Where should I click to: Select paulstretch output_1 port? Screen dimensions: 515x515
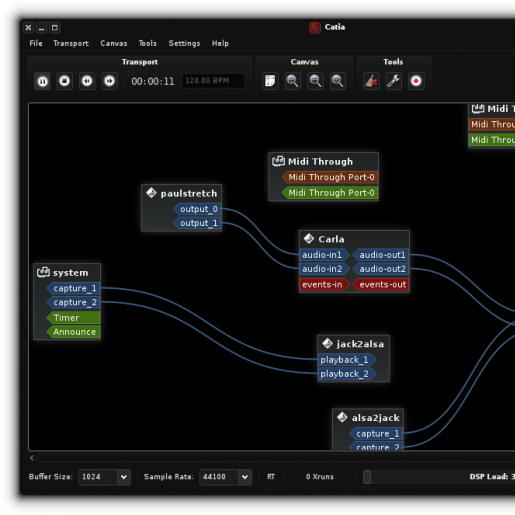coord(197,223)
